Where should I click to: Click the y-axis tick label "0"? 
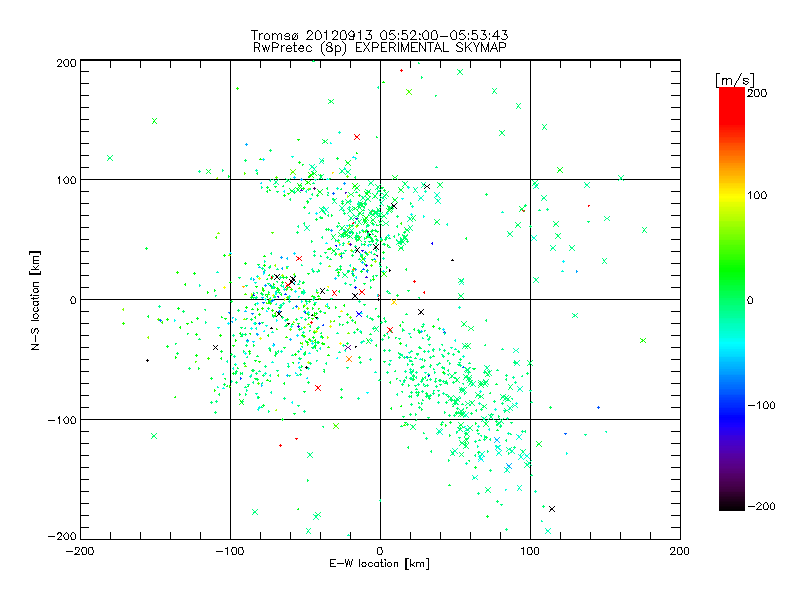click(73, 300)
